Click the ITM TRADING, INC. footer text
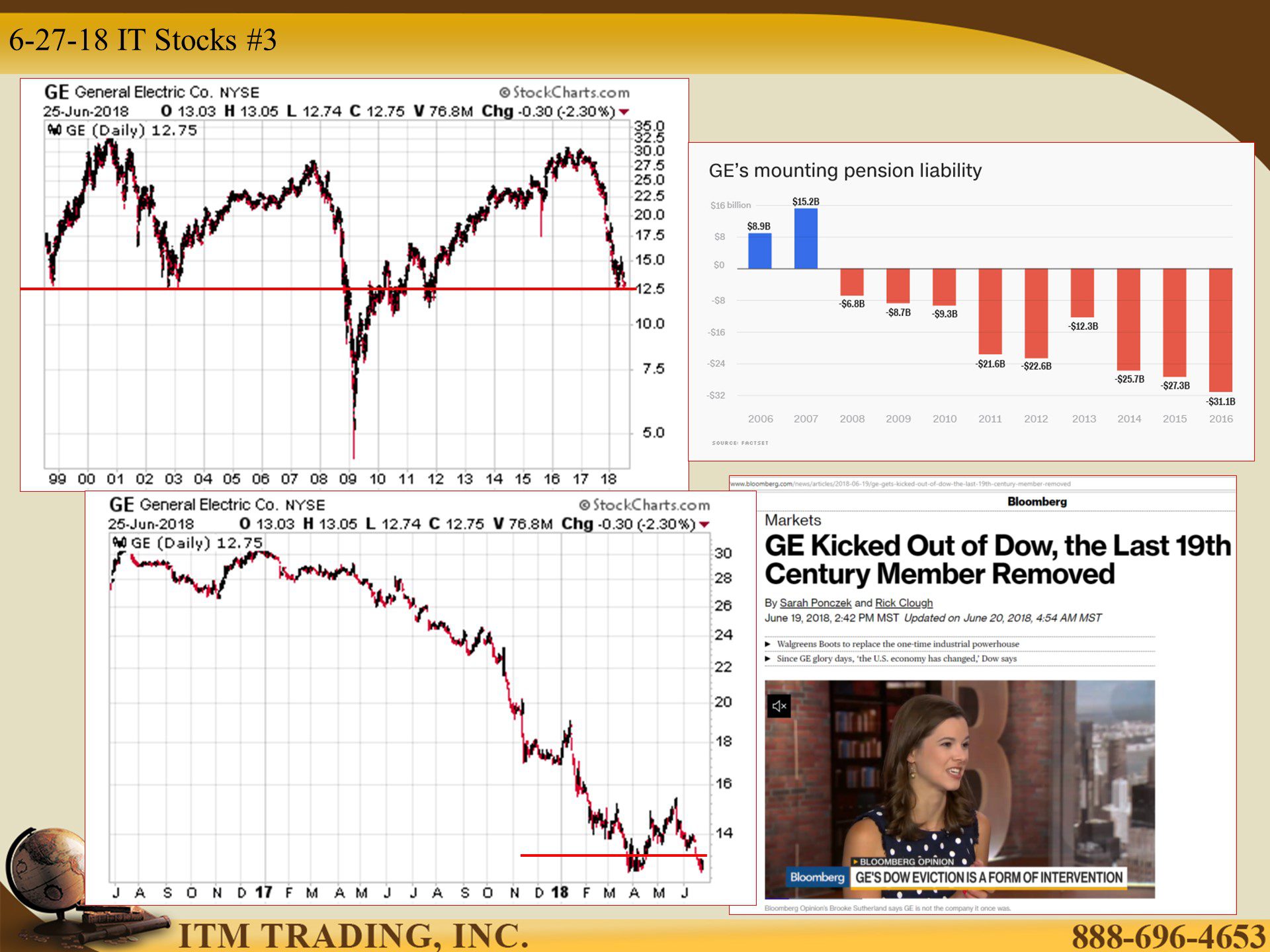Image resolution: width=1270 pixels, height=952 pixels. pyautogui.click(x=353, y=936)
